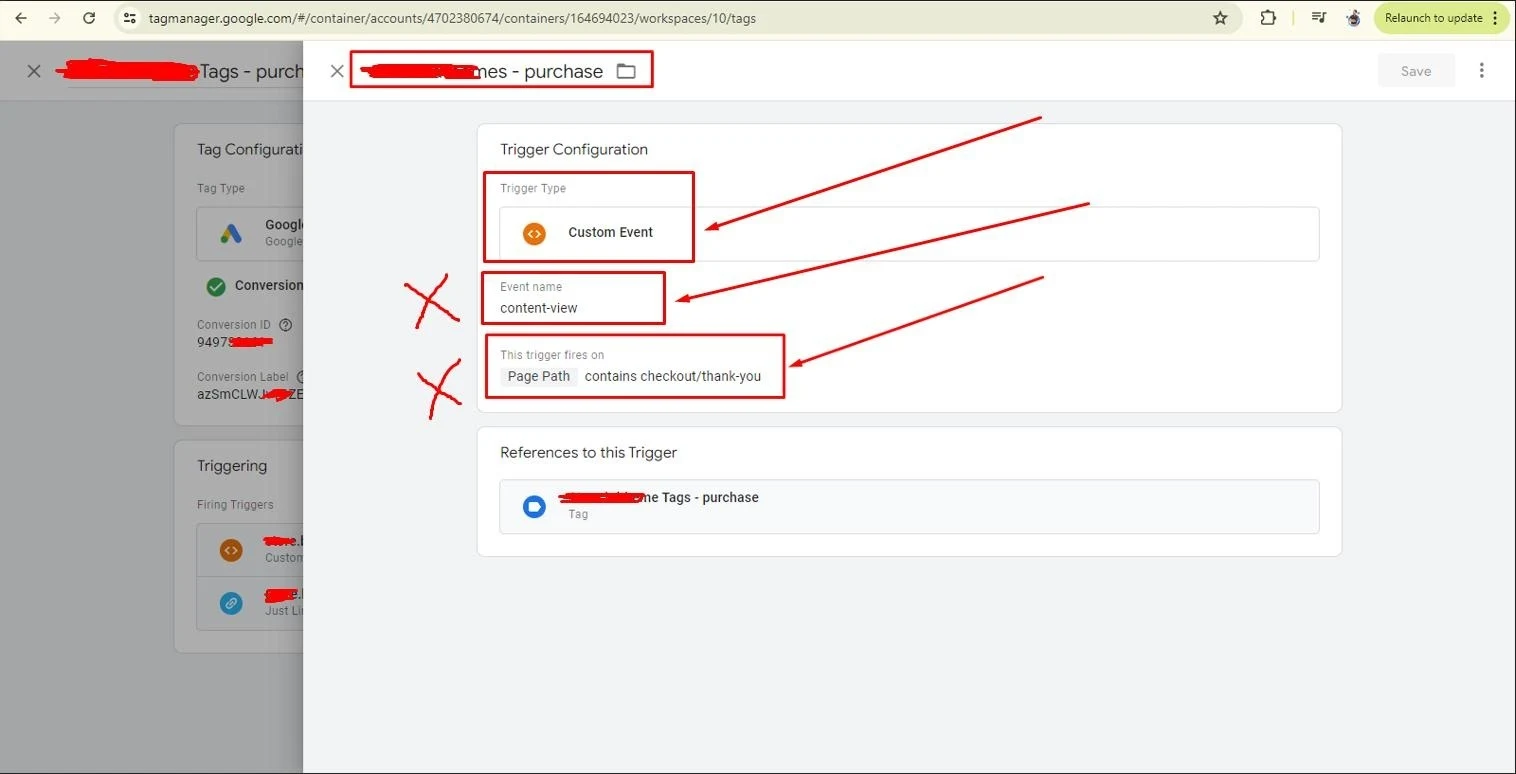This screenshot has height=774, width=1516.
Task: Click the Firing Triggers label
Action: [235, 505]
